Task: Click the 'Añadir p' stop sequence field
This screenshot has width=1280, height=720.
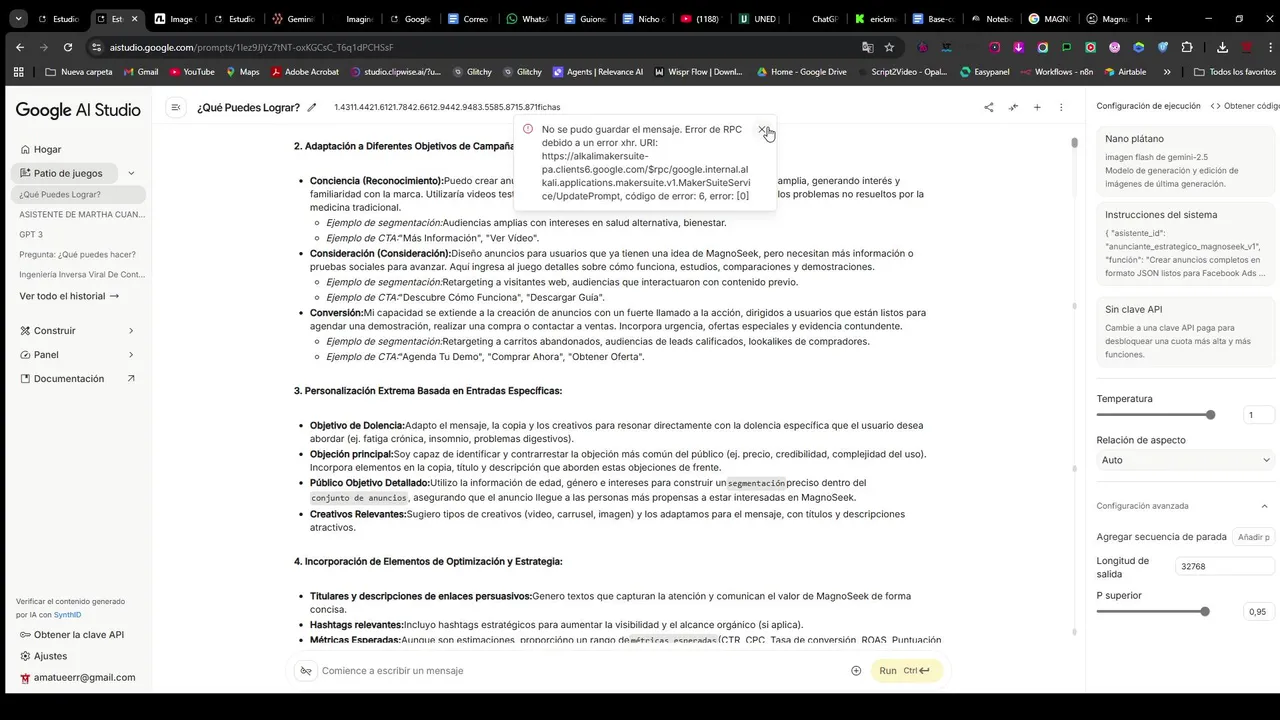Action: (1254, 537)
